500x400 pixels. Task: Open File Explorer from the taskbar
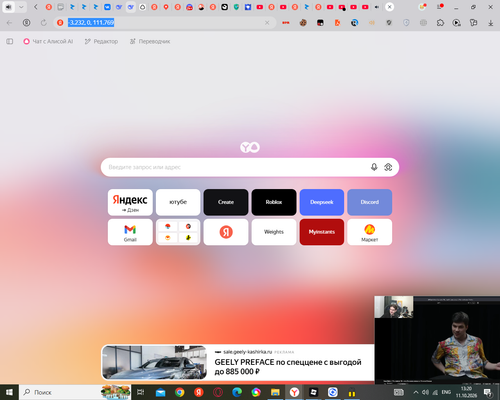pos(275,392)
